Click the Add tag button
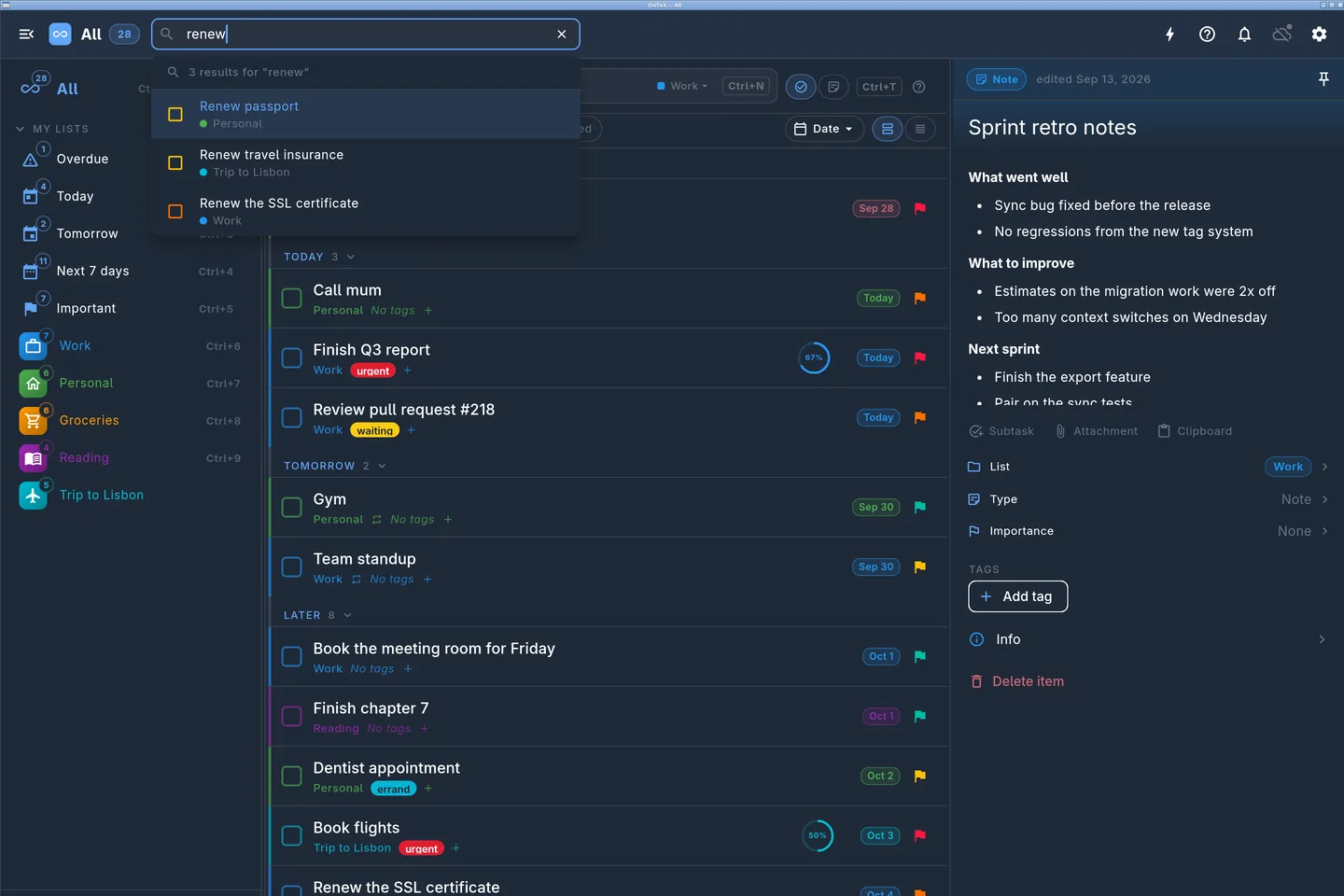Screen dimensions: 1344x896 point(1017,596)
